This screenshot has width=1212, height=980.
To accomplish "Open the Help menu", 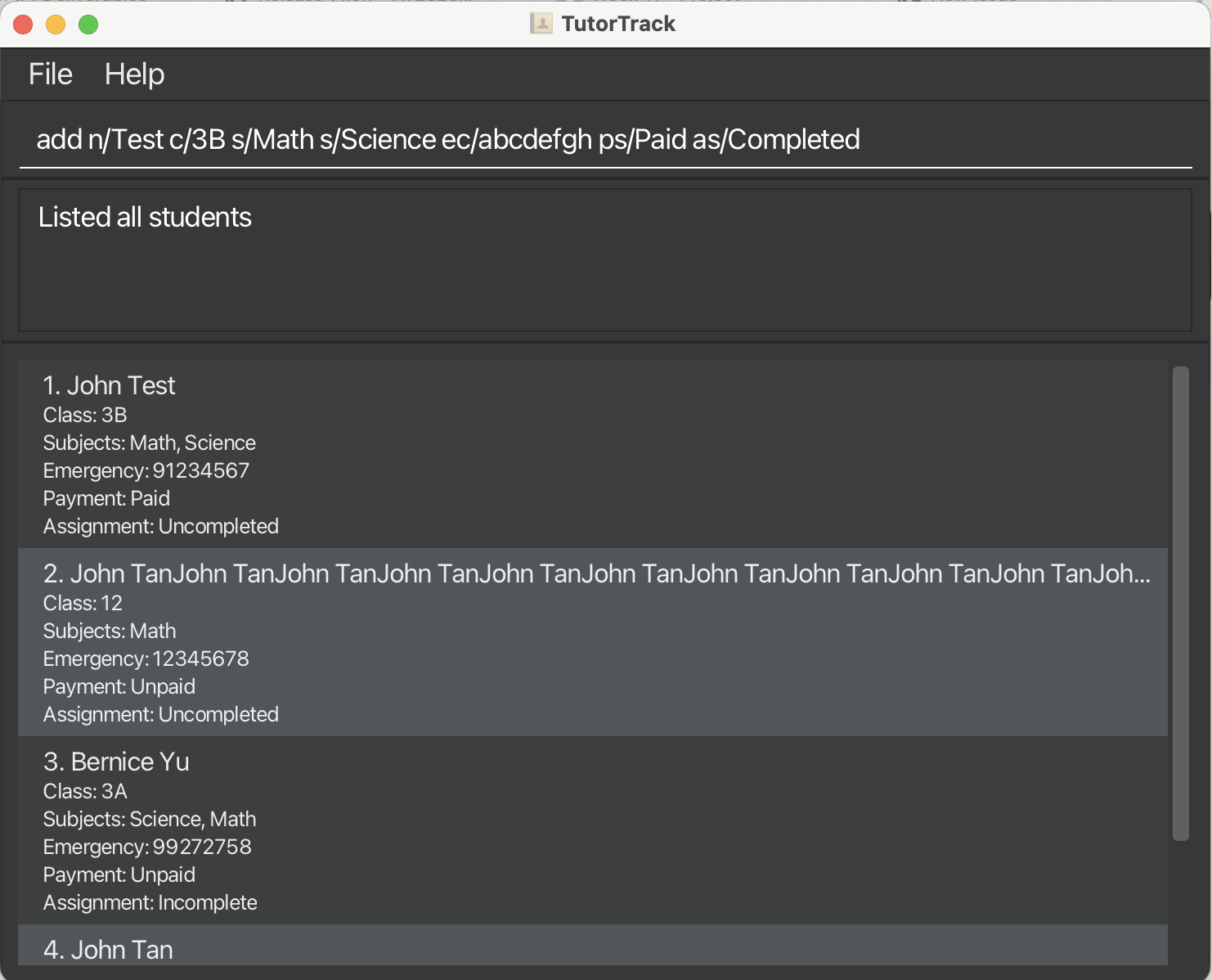I will (135, 74).
